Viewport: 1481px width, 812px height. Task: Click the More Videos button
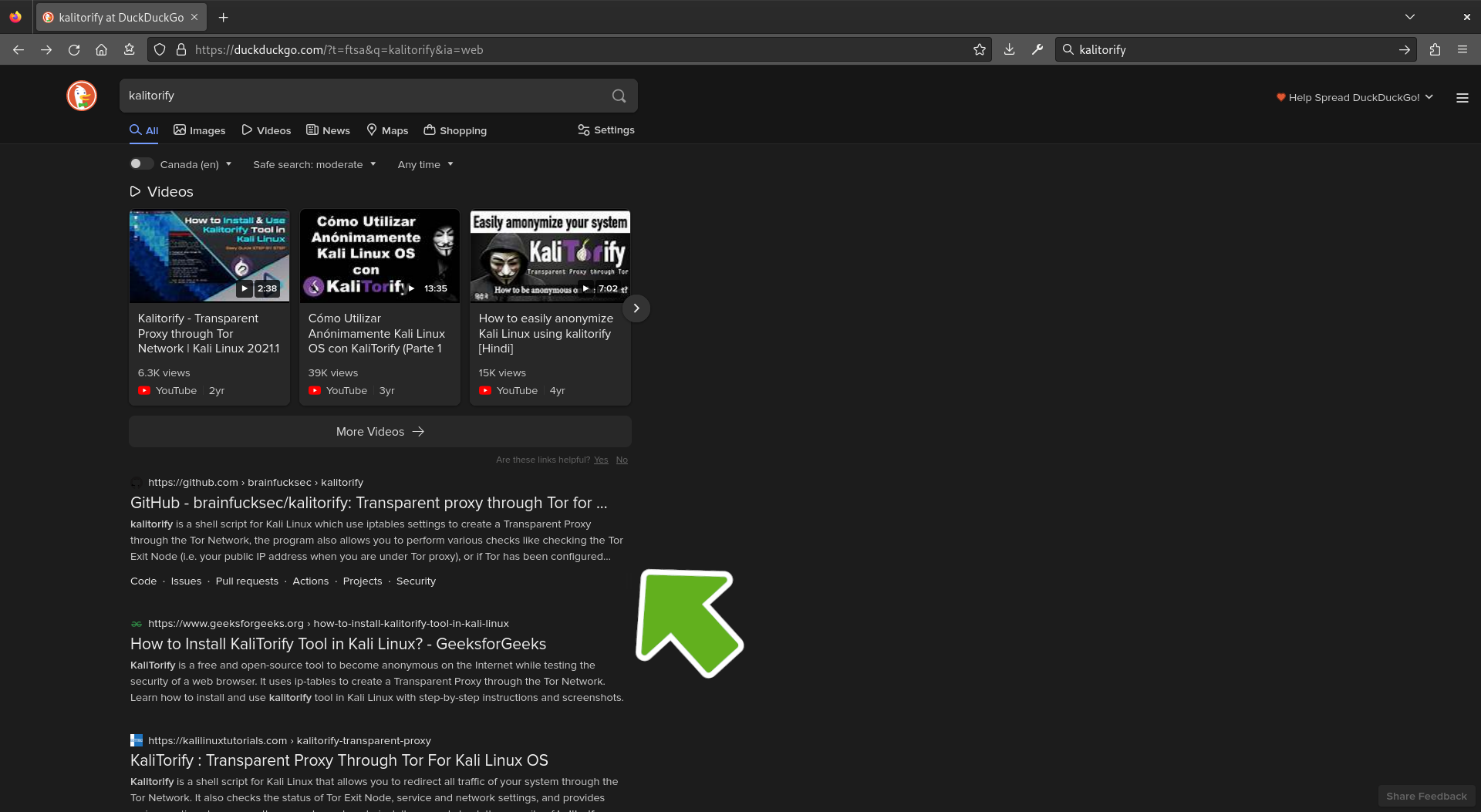380,432
